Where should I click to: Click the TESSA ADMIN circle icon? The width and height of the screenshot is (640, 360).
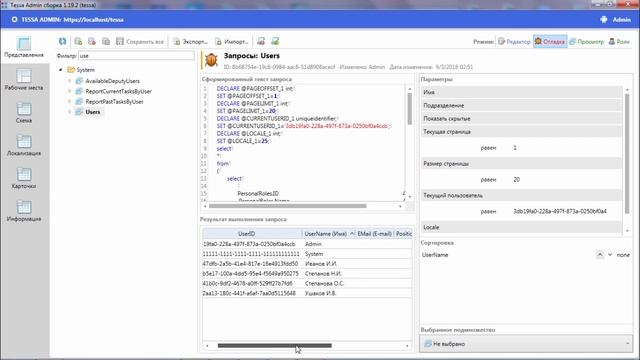(15, 19)
